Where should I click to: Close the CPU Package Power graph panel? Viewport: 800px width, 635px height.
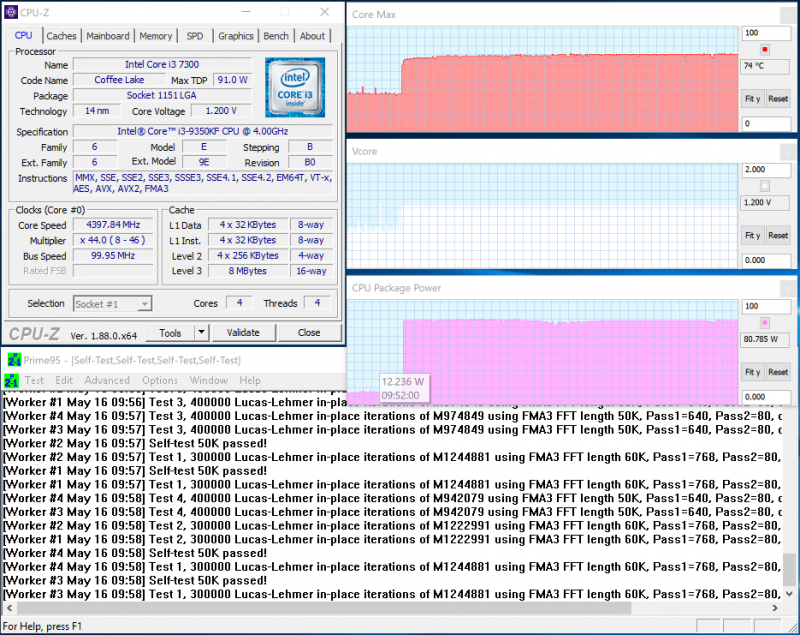click(788, 288)
